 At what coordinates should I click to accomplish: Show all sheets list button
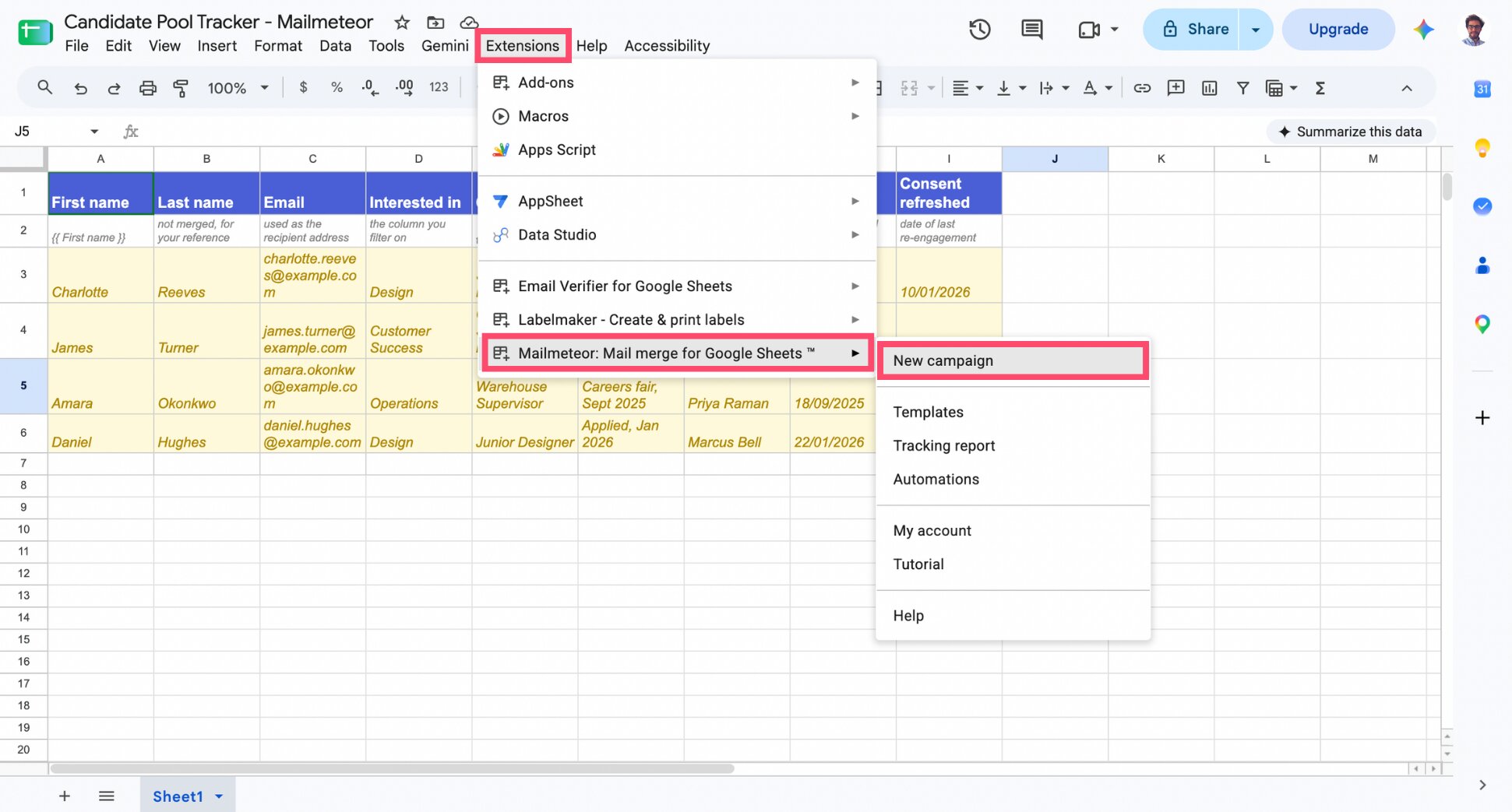pyautogui.click(x=107, y=796)
